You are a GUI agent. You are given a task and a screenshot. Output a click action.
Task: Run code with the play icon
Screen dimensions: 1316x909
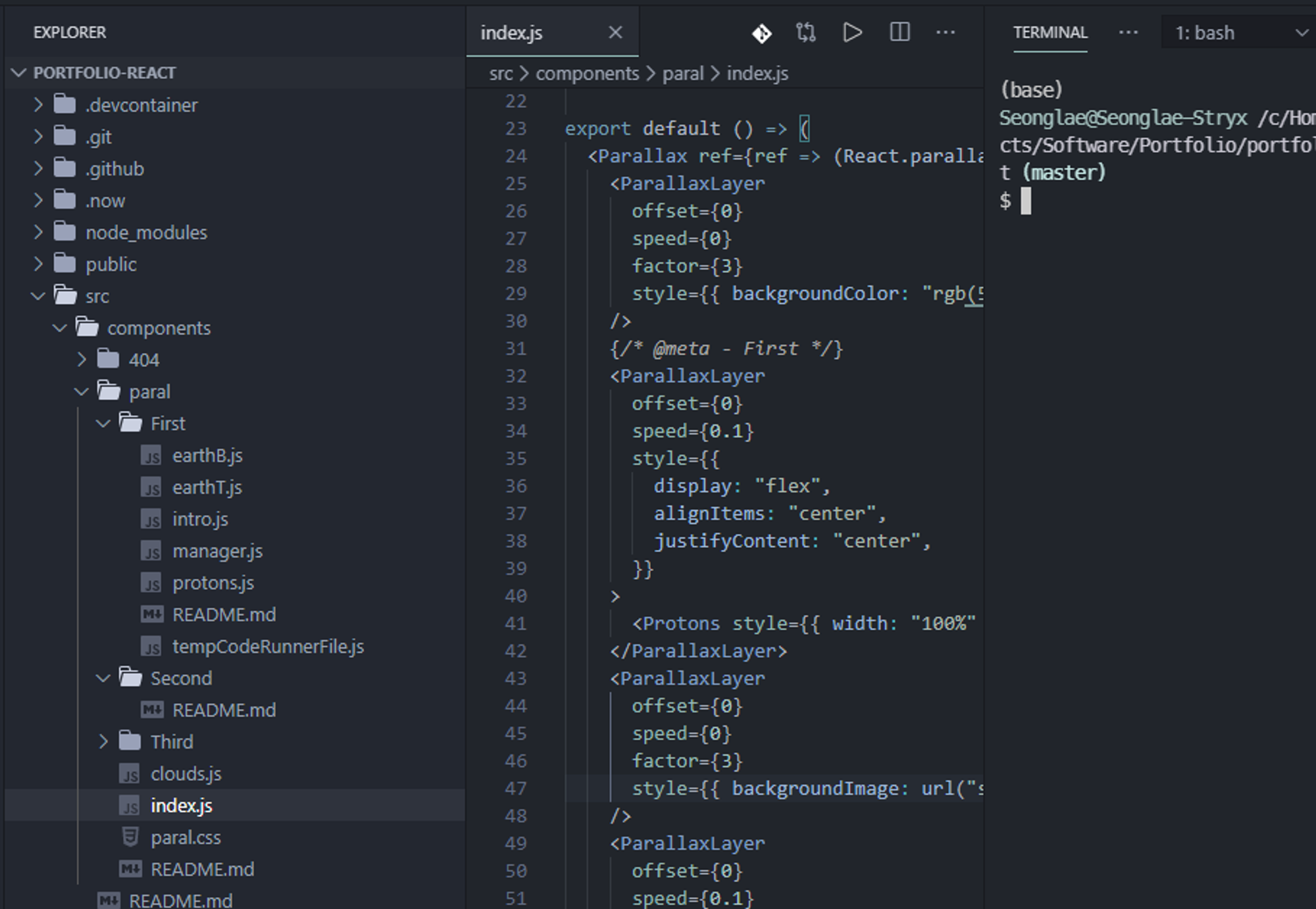point(852,32)
